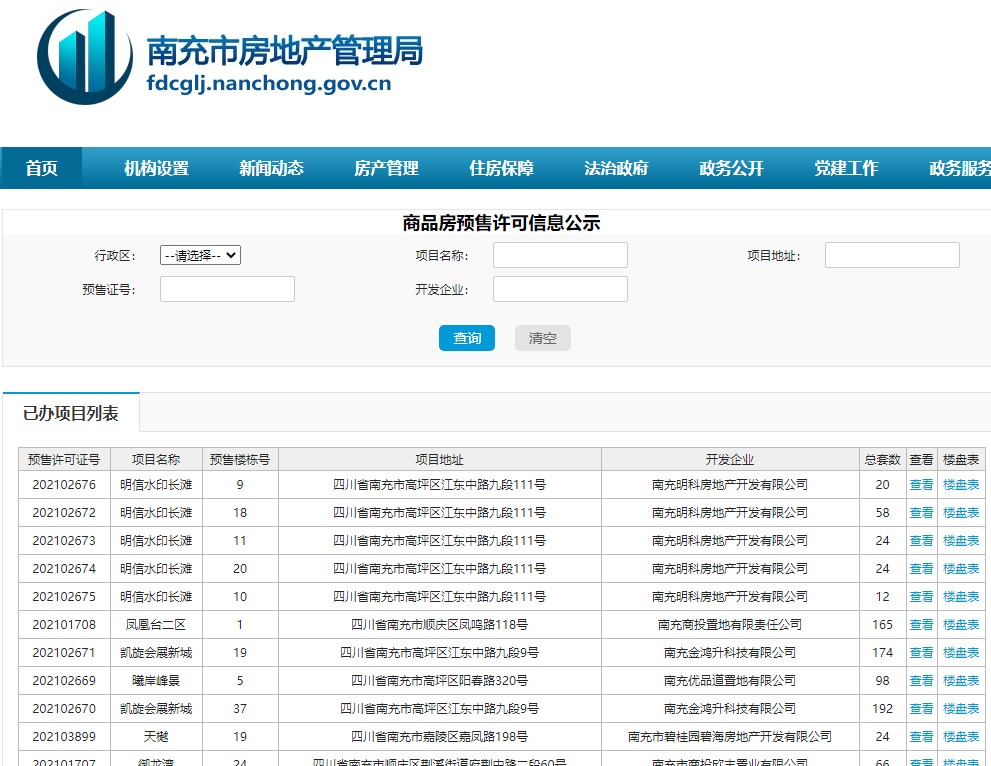Click the 预售许可证号 column header

point(64,459)
